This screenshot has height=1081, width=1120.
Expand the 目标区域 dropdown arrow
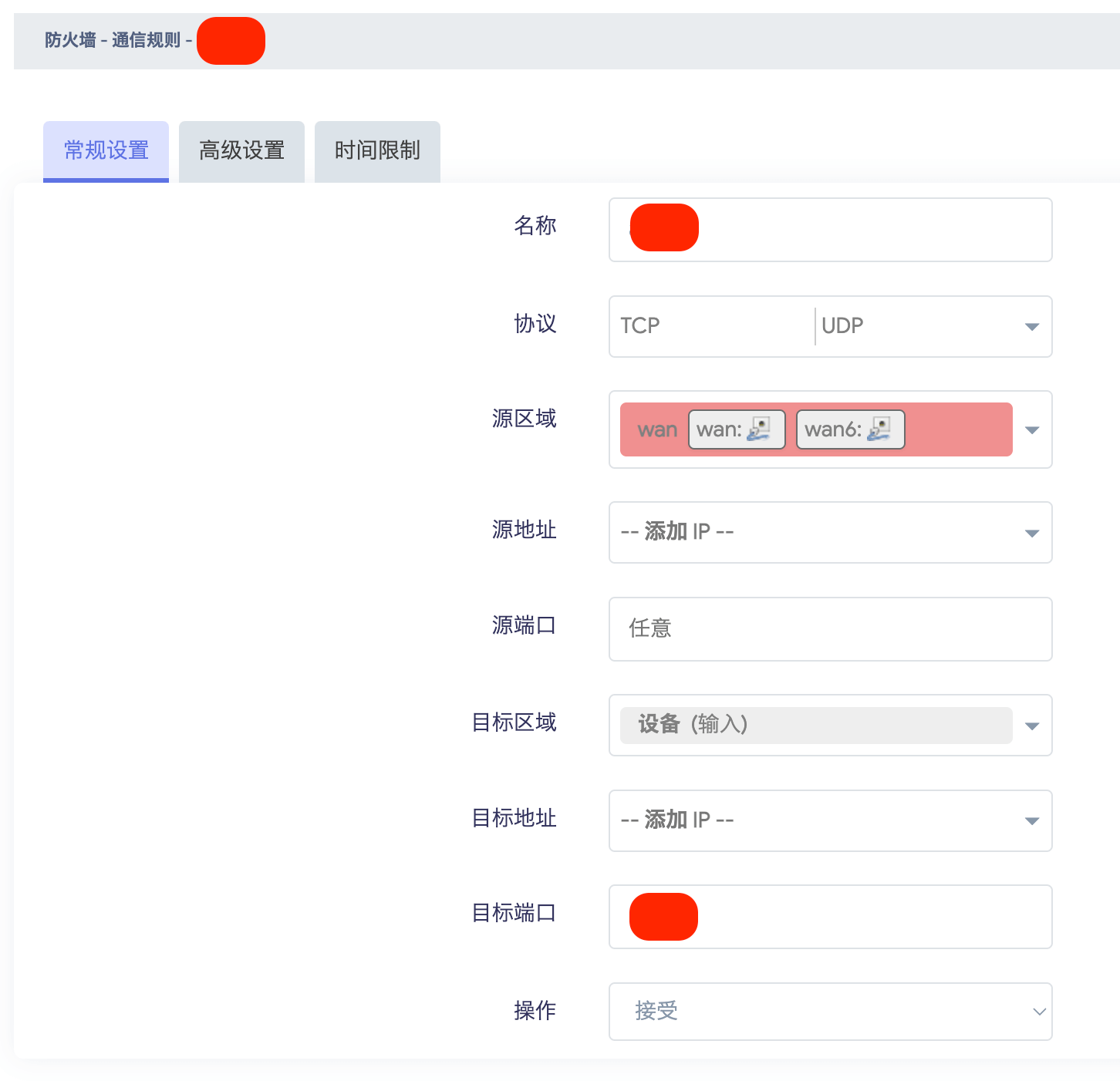point(1032,726)
